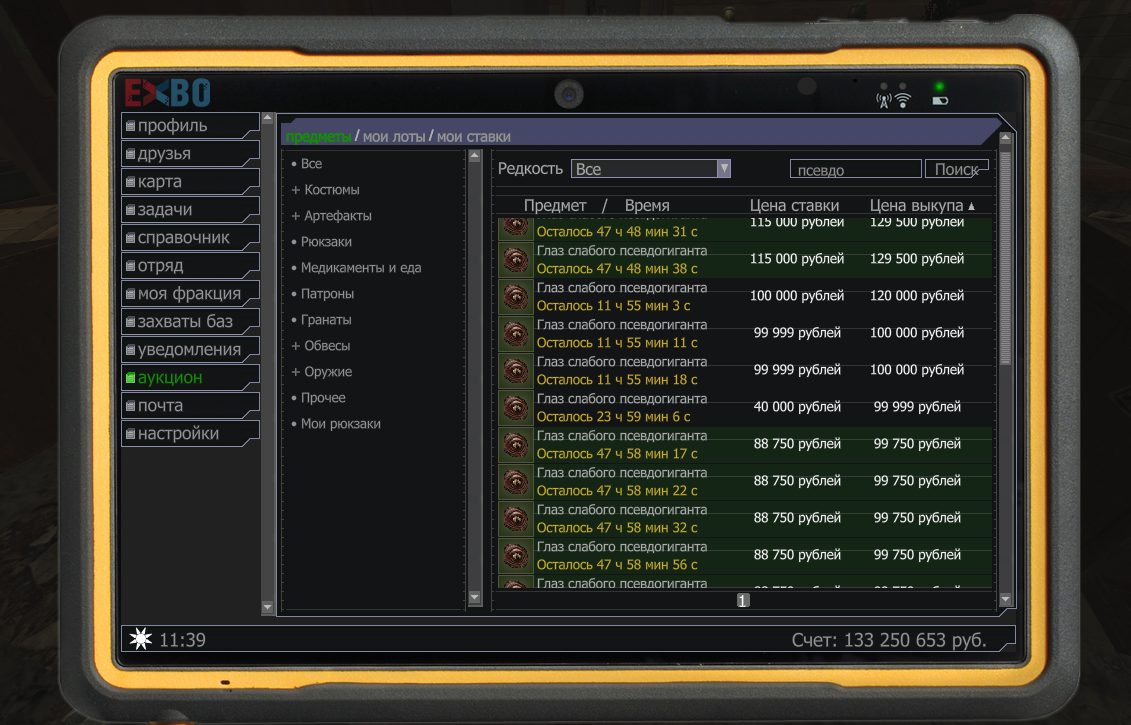Switch to the мои ставки tab
1131x725 pixels.
tap(473, 137)
